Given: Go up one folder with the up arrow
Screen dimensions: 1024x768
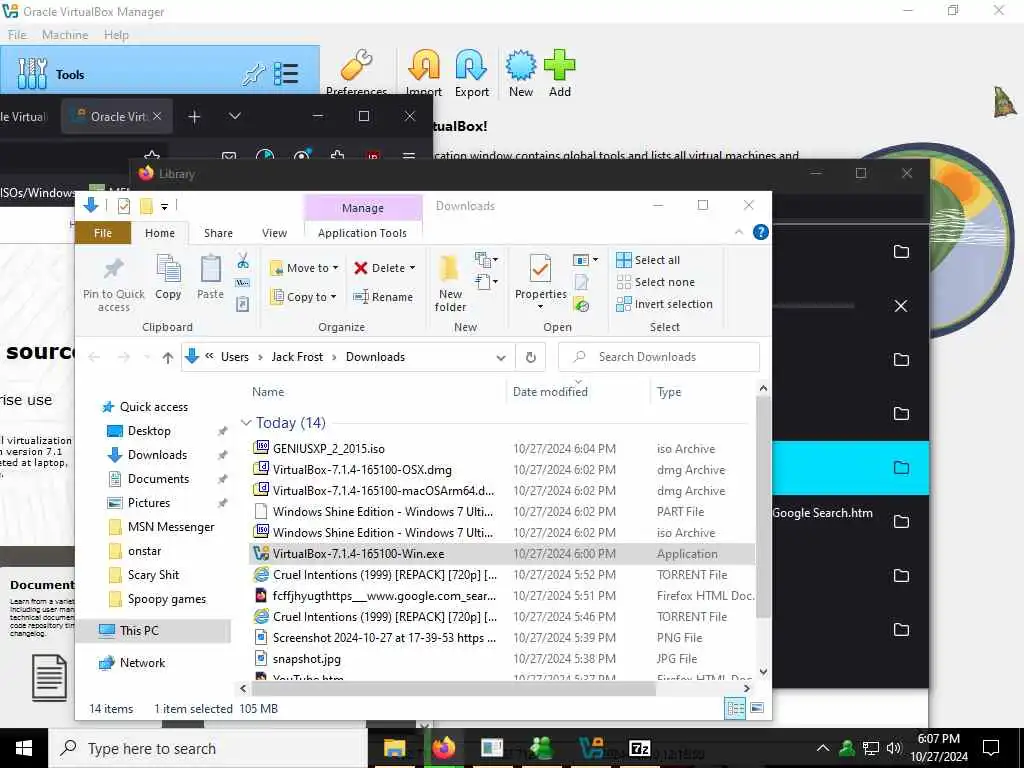Looking at the screenshot, I should click(168, 357).
